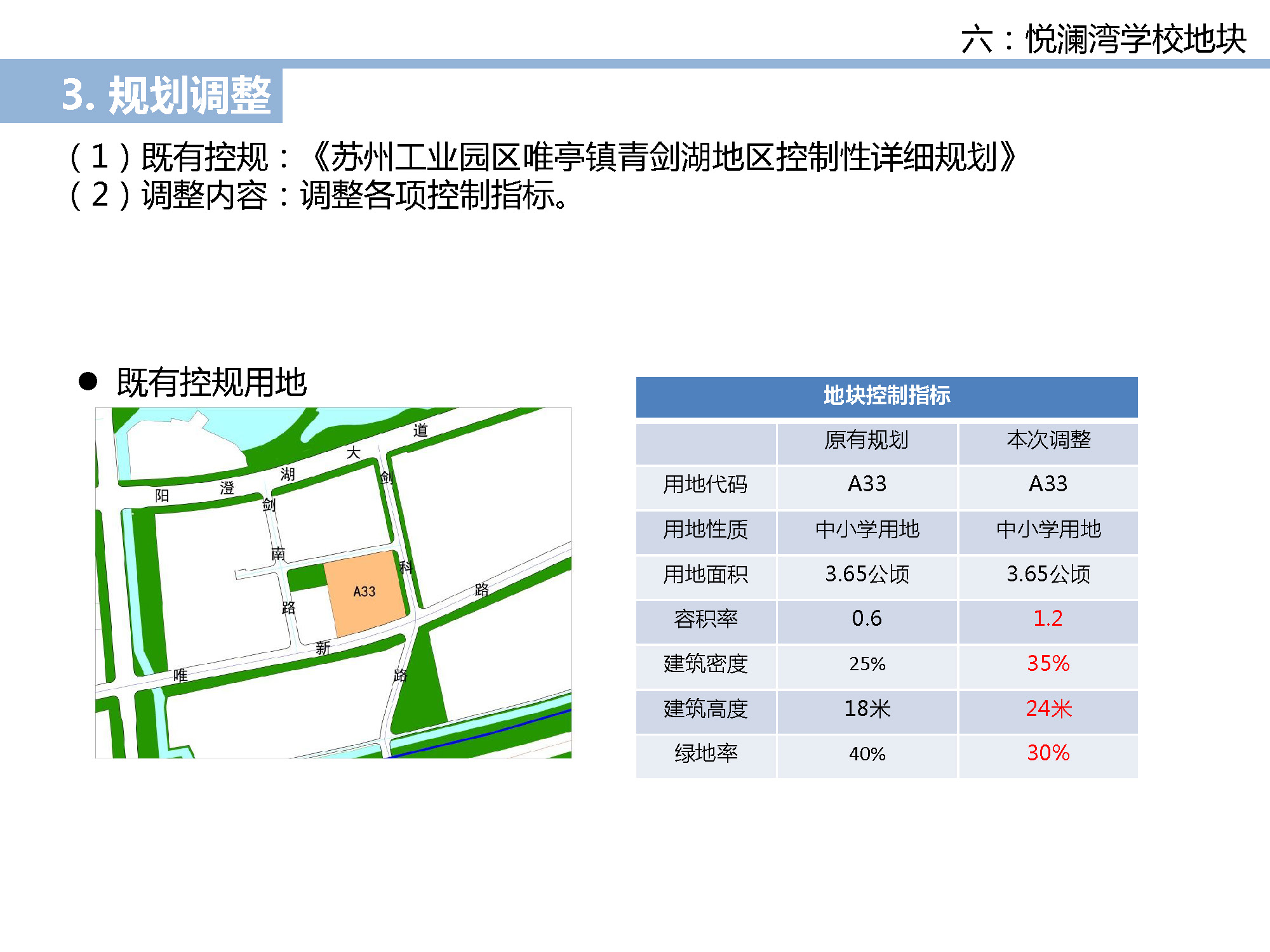Click the red '35%' building density value

tap(1048, 663)
